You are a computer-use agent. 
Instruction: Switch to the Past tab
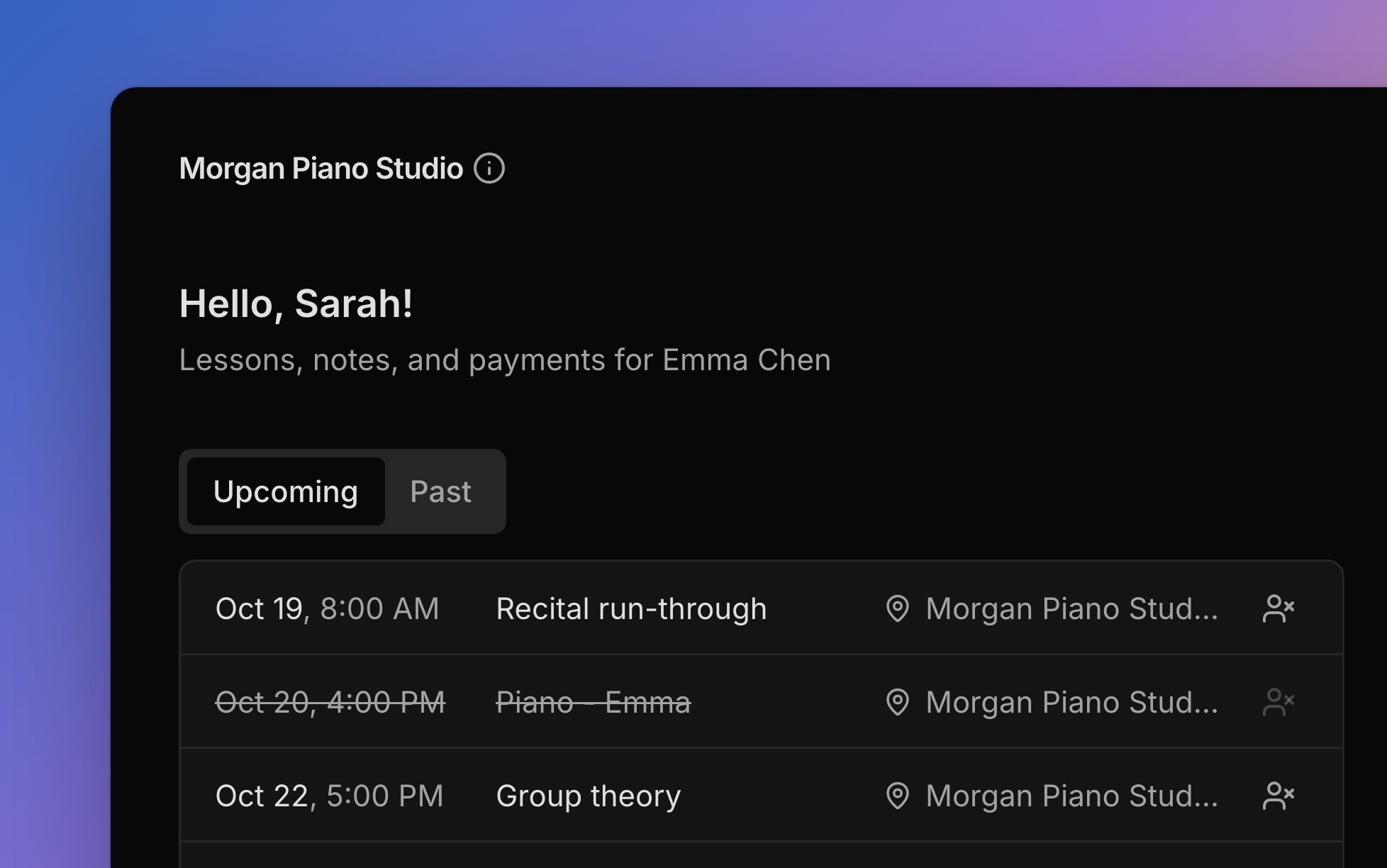(x=440, y=491)
